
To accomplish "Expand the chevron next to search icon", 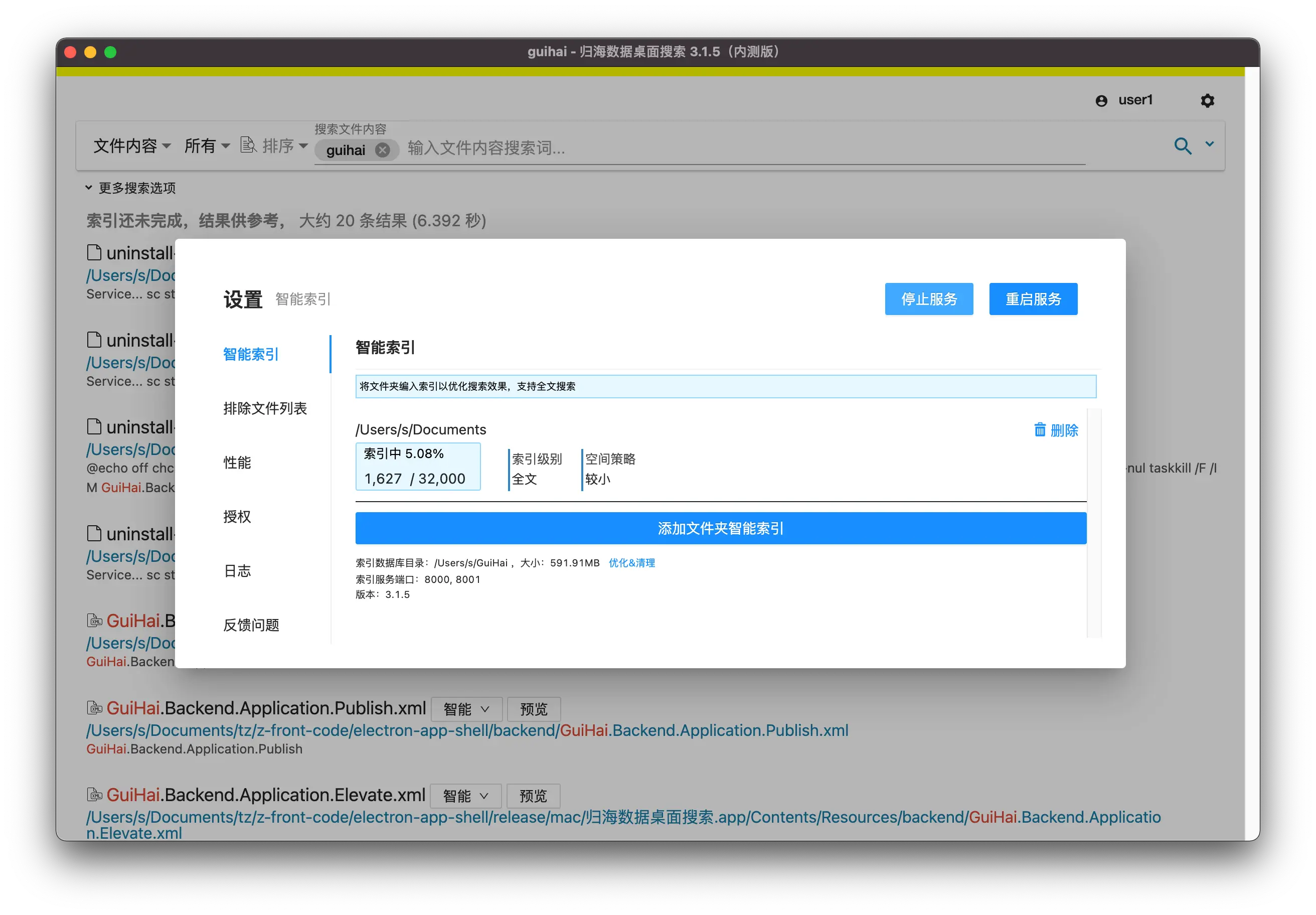I will (1209, 144).
